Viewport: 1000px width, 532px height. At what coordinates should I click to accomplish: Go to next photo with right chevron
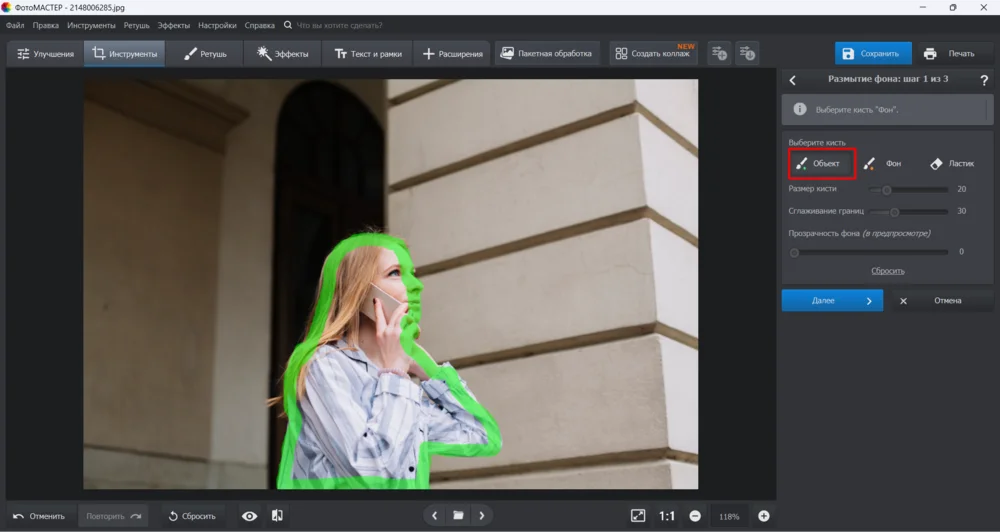point(481,516)
